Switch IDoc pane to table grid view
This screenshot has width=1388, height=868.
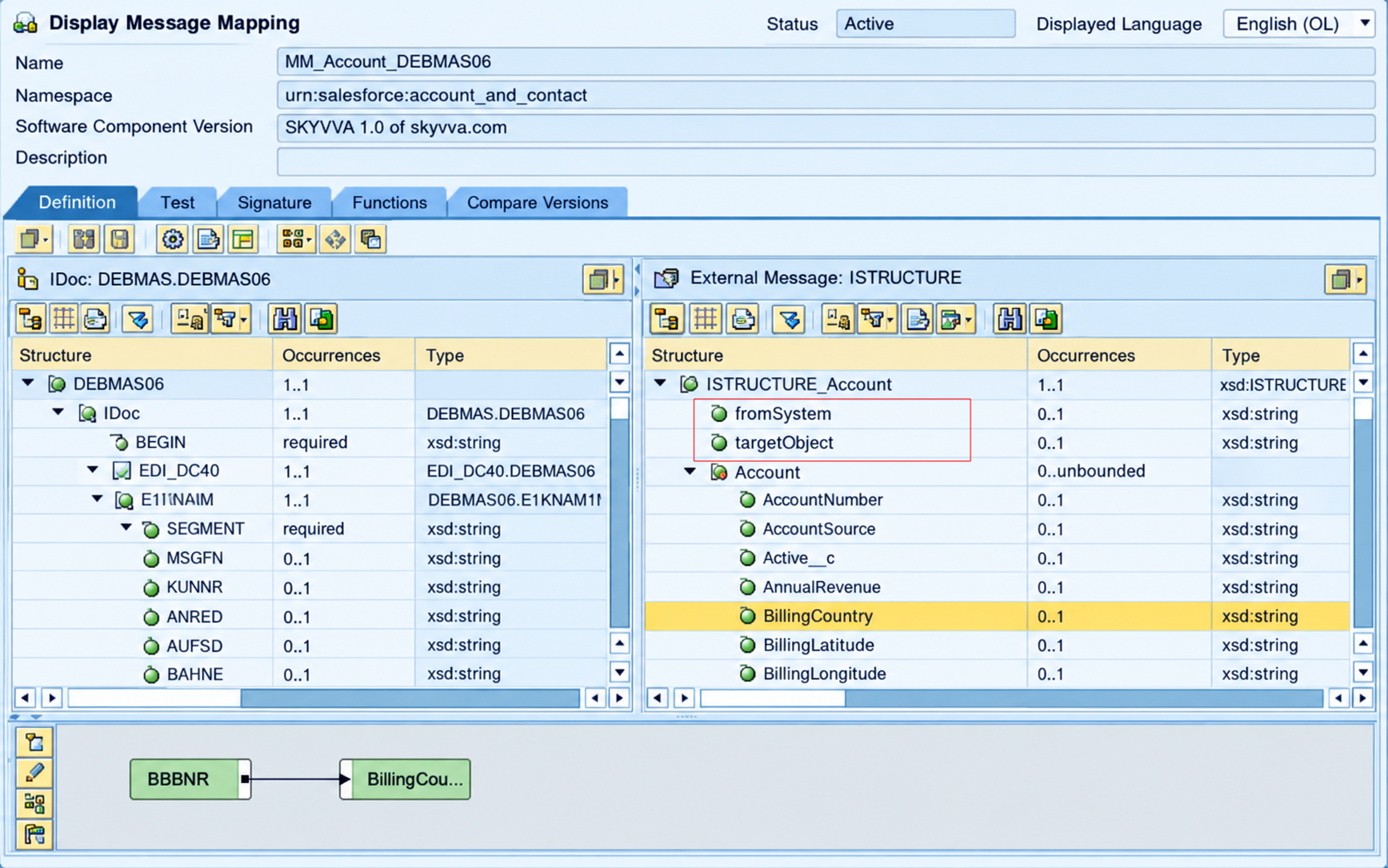(x=64, y=319)
